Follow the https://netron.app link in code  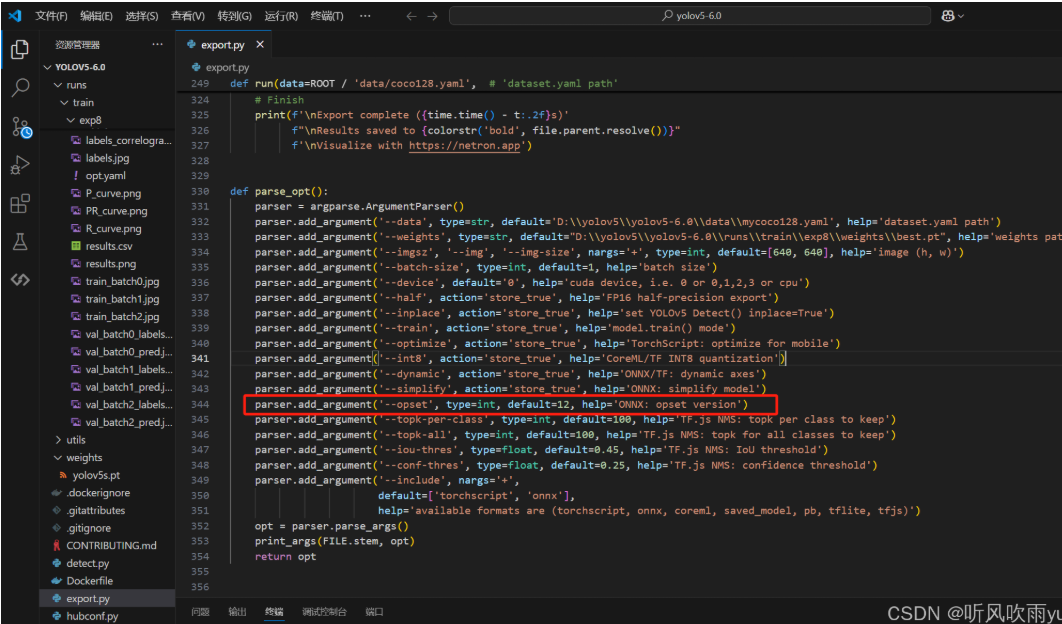click(466, 145)
